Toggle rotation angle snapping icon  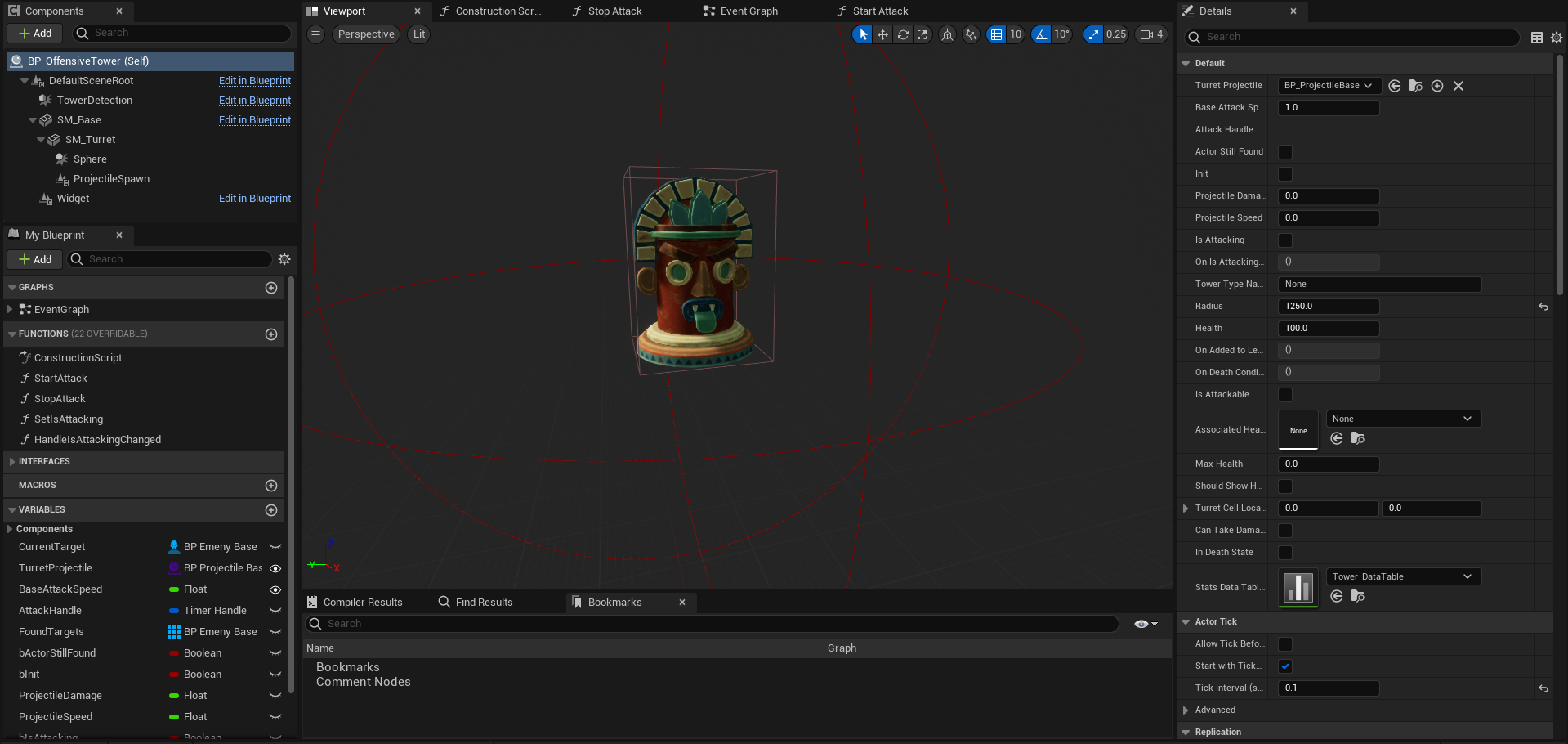point(1041,34)
